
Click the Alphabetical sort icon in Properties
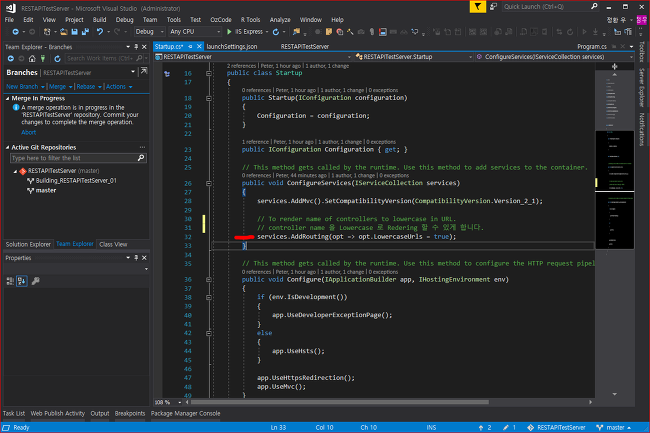pyautogui.click(x=22, y=281)
